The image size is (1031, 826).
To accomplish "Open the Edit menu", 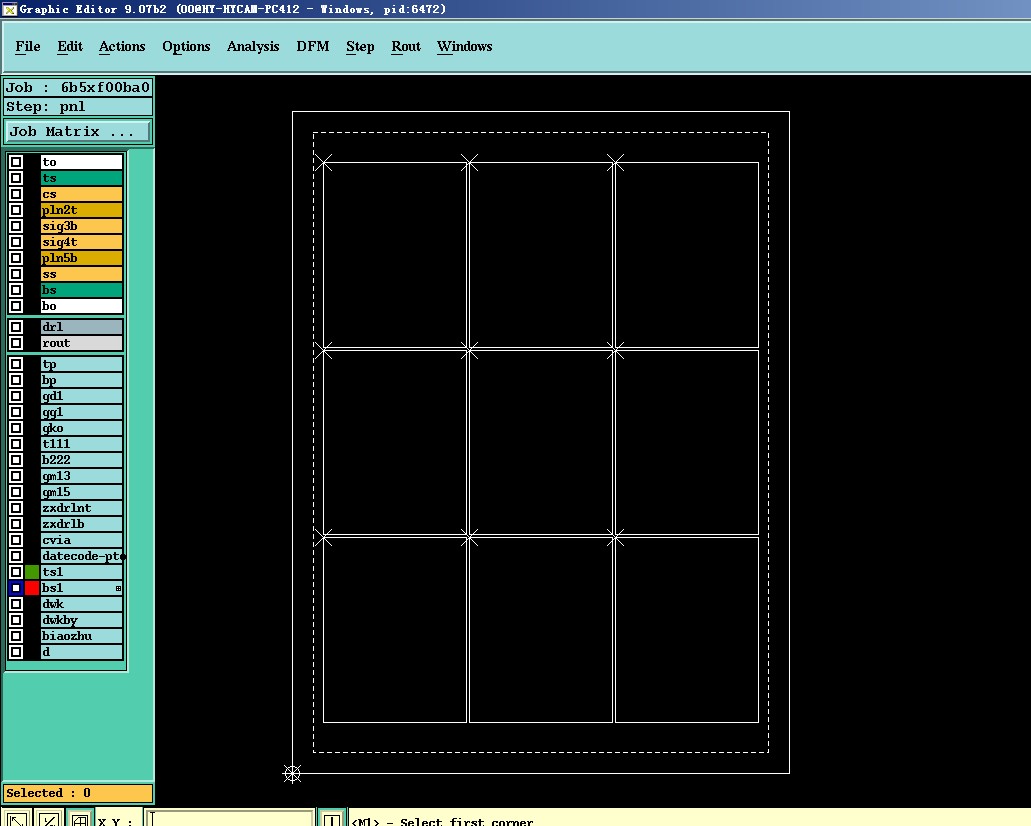I will tap(70, 47).
